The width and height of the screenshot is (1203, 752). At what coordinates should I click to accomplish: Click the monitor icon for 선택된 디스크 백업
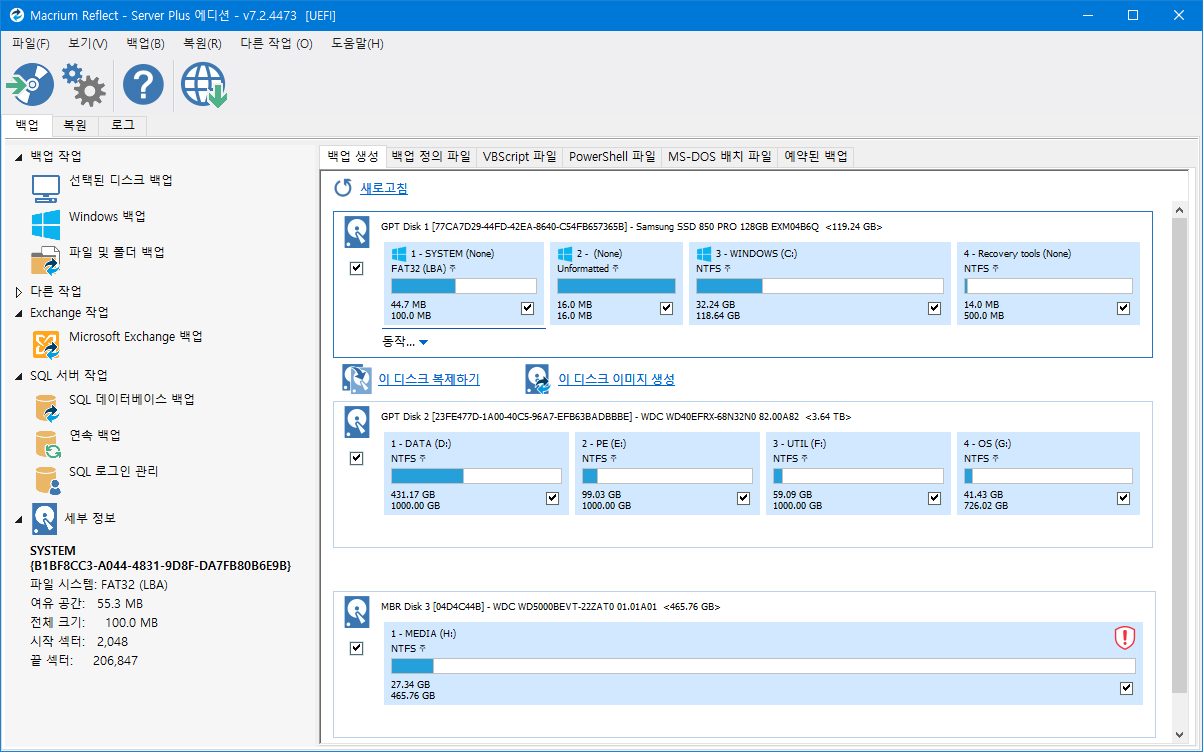(45, 188)
